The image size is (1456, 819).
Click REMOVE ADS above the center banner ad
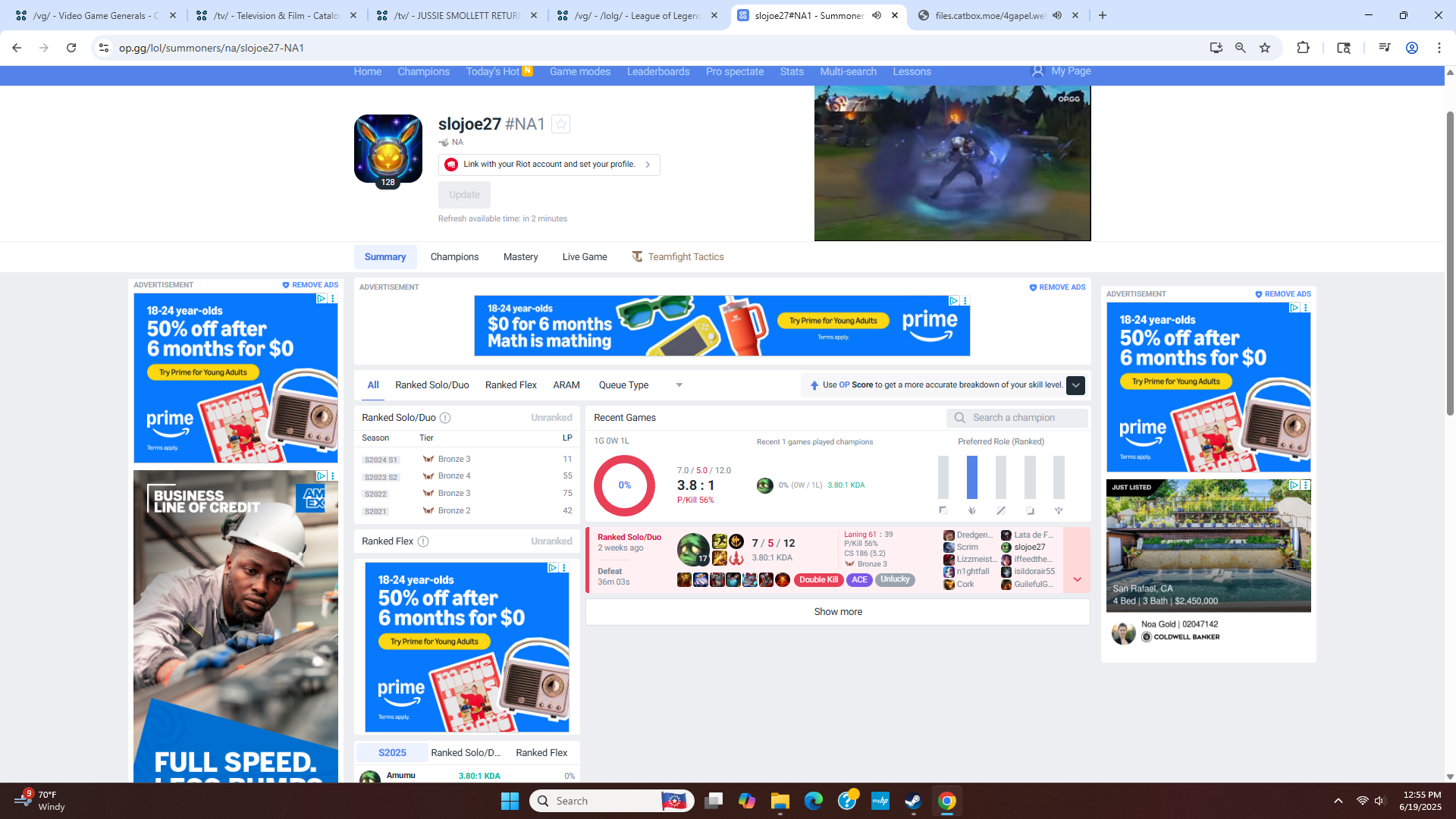(1057, 287)
